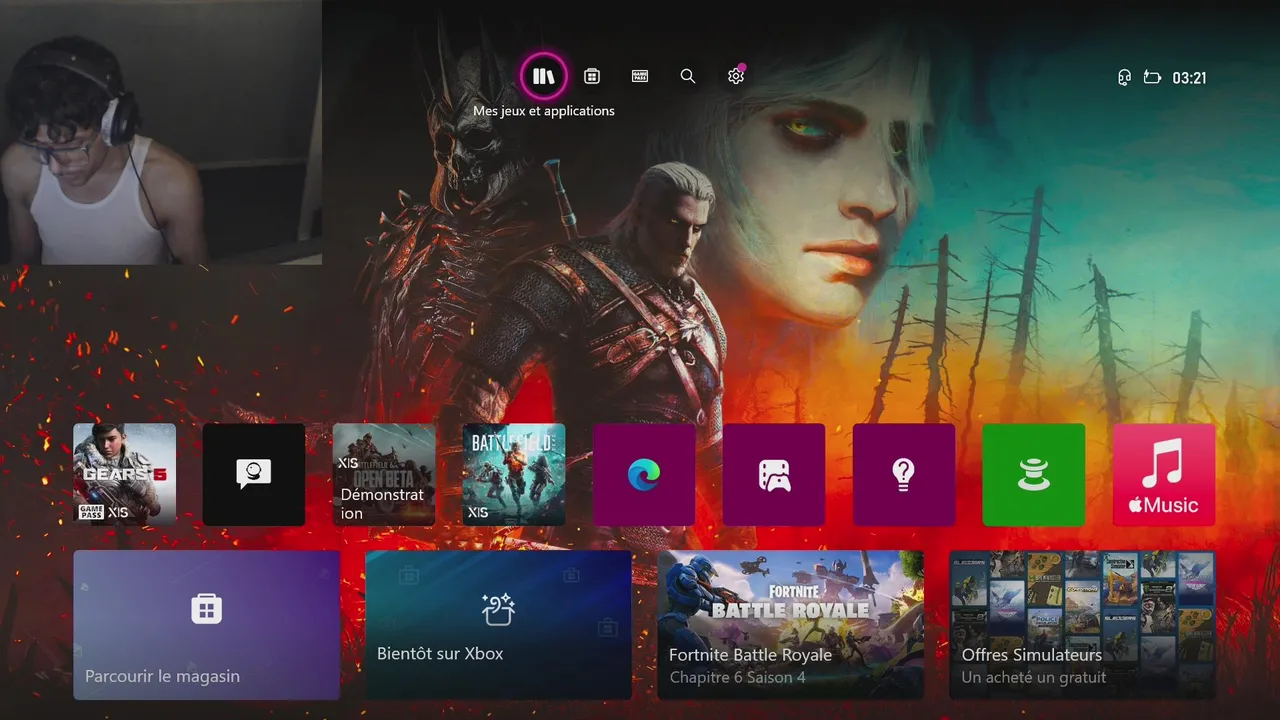Open Offres Simulateurs promo card

tap(1082, 625)
